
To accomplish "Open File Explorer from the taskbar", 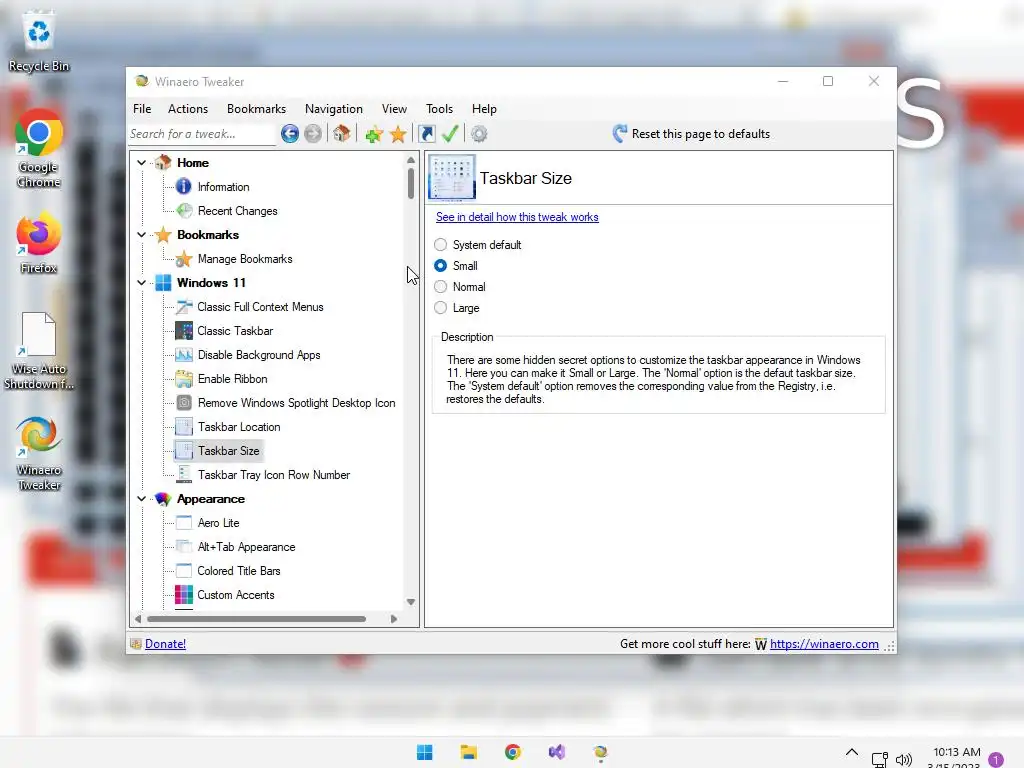I will (x=468, y=752).
